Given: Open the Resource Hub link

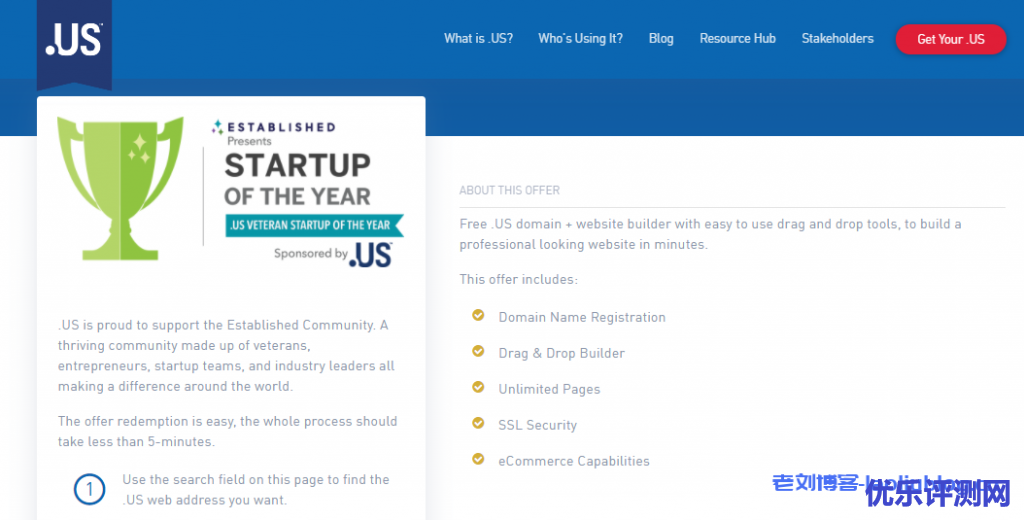Looking at the screenshot, I should coord(737,39).
